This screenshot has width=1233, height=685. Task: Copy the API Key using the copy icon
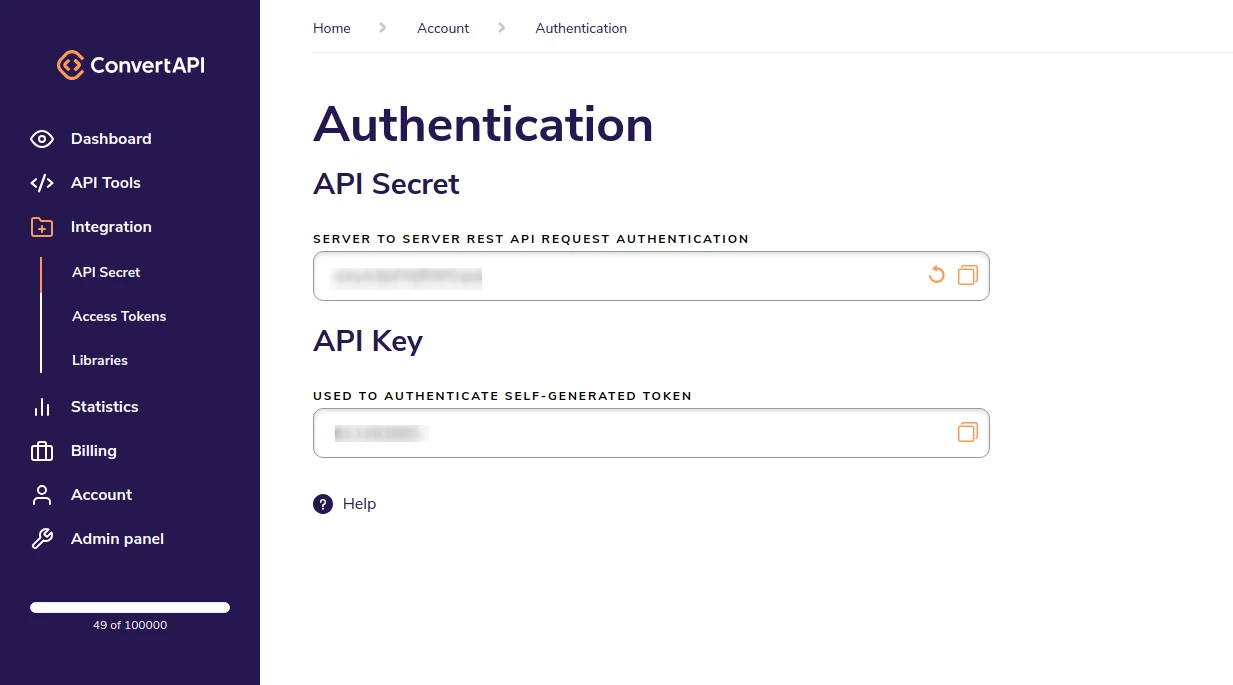967,432
